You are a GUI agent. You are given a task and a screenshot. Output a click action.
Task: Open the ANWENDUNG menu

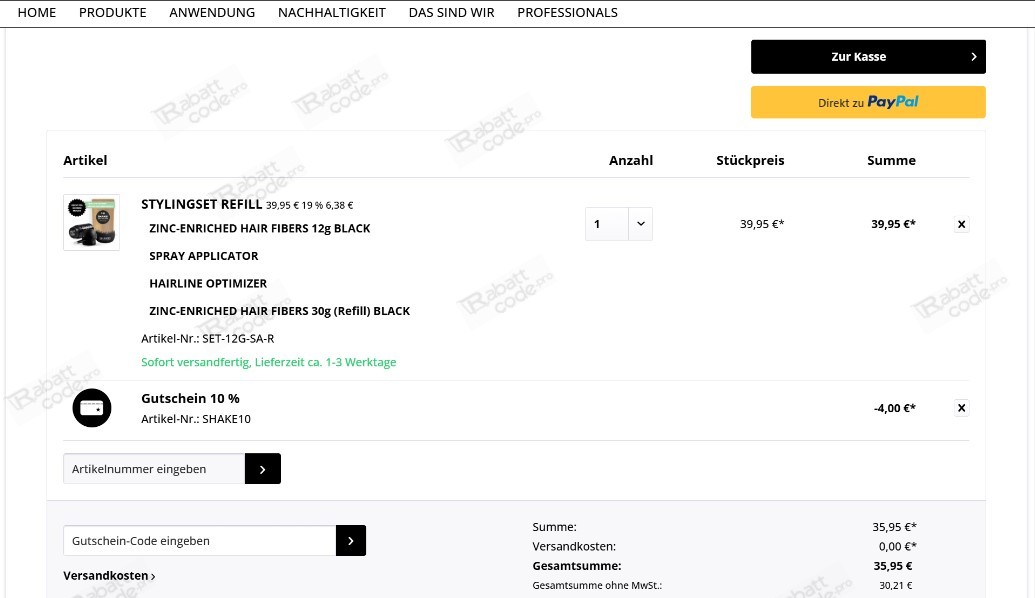212,13
